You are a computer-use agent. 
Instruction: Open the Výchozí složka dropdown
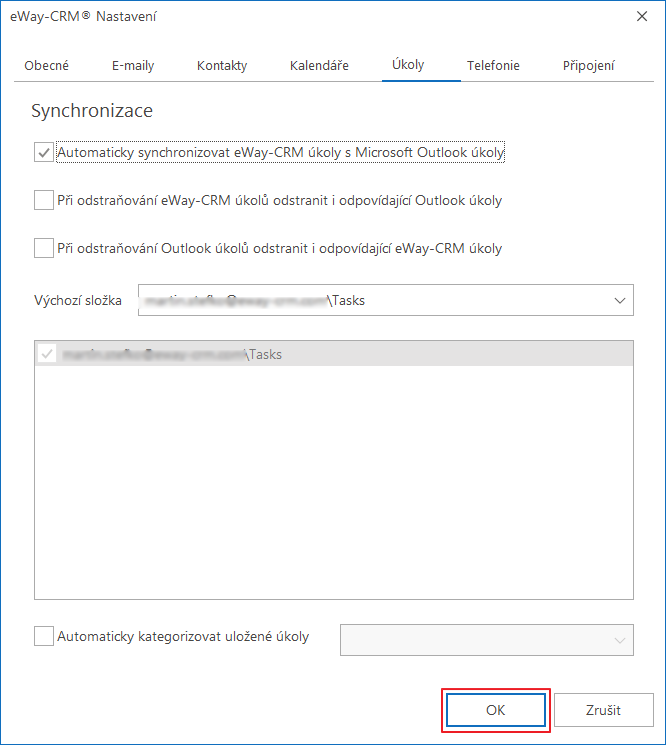pos(386,300)
